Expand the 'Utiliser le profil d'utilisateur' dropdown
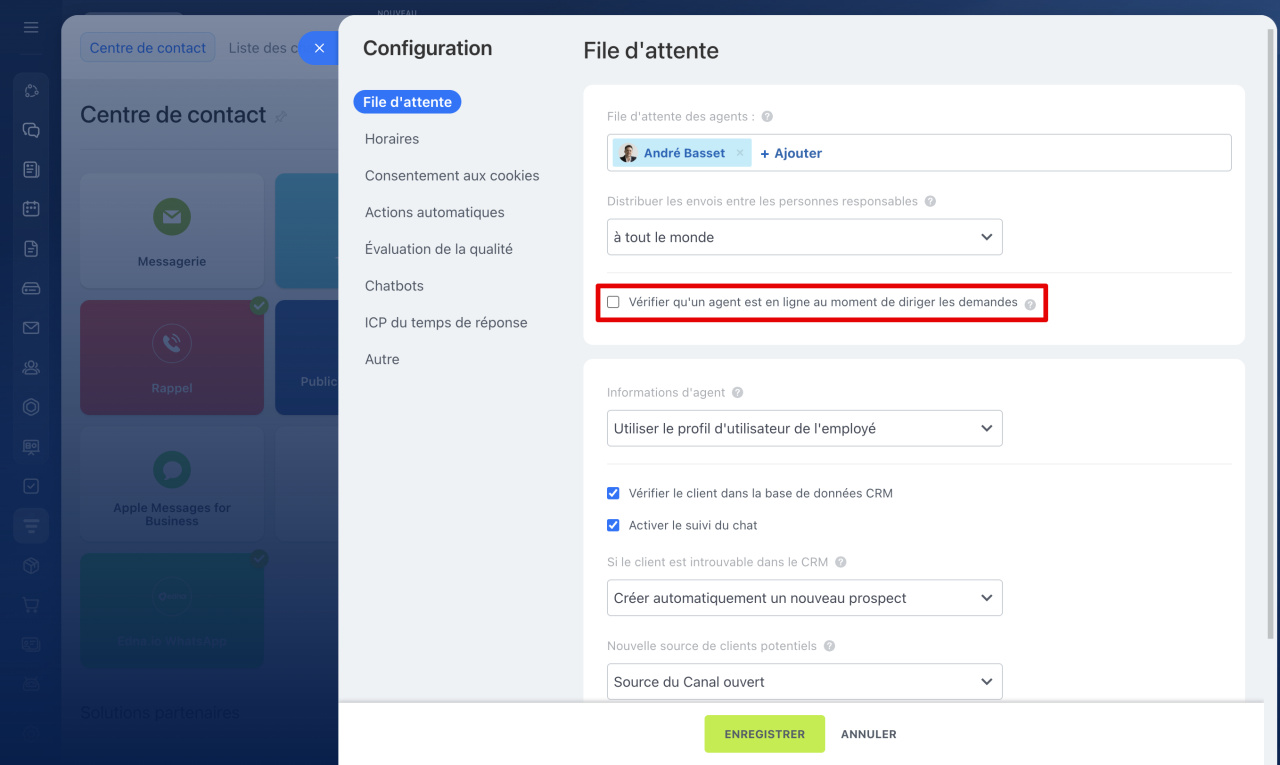This screenshot has height=765, width=1280. [x=804, y=428]
